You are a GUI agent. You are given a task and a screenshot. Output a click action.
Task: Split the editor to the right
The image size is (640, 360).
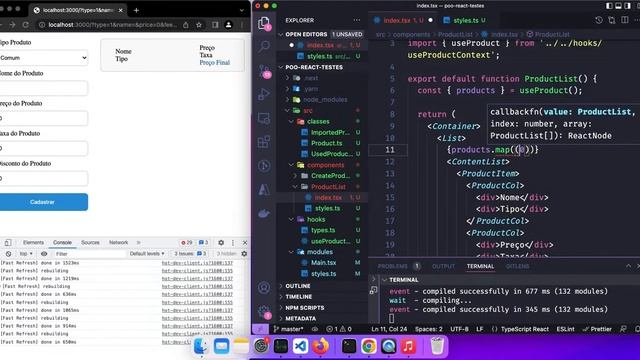(624, 20)
